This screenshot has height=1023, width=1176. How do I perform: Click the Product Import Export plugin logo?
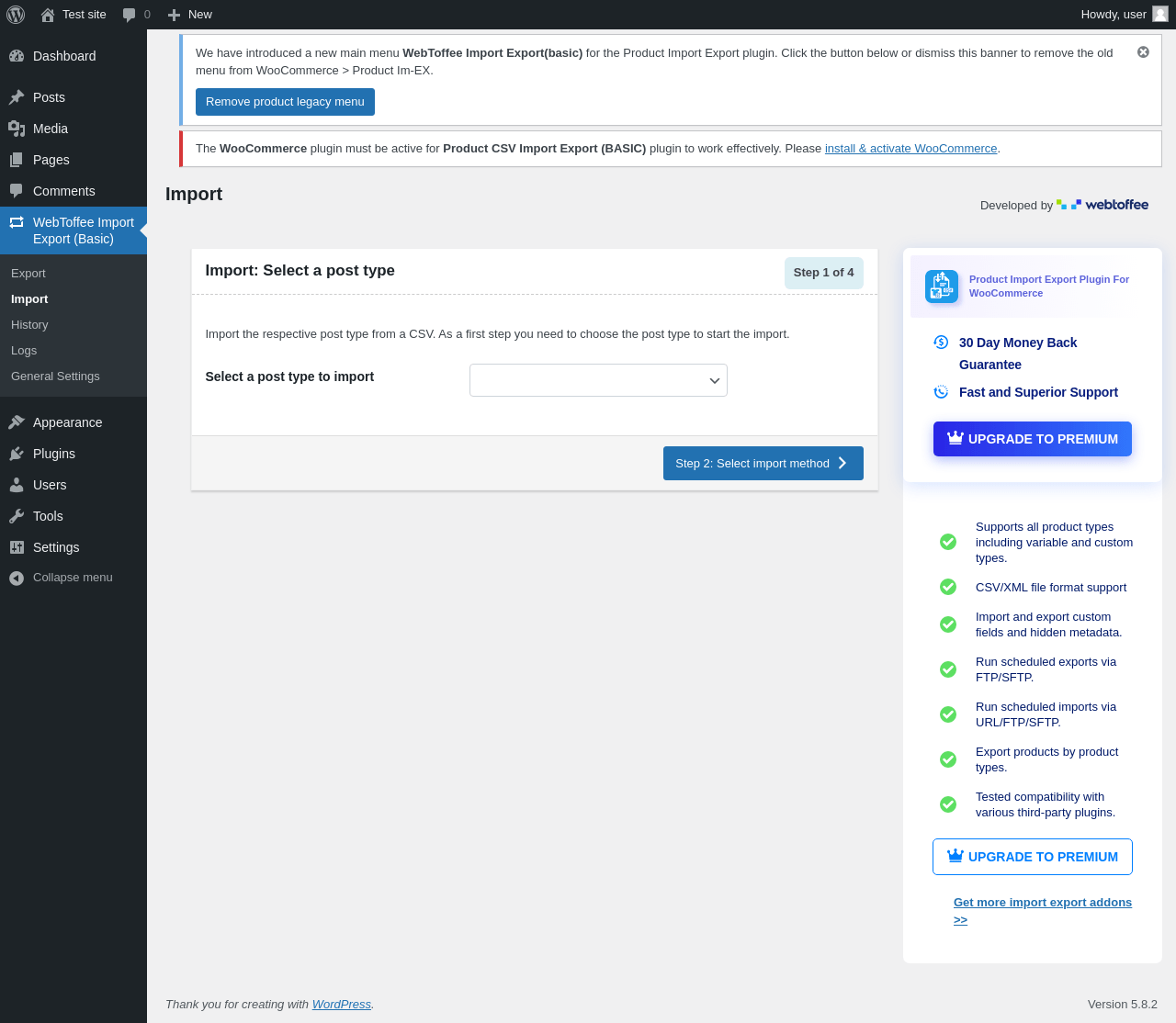(x=942, y=287)
